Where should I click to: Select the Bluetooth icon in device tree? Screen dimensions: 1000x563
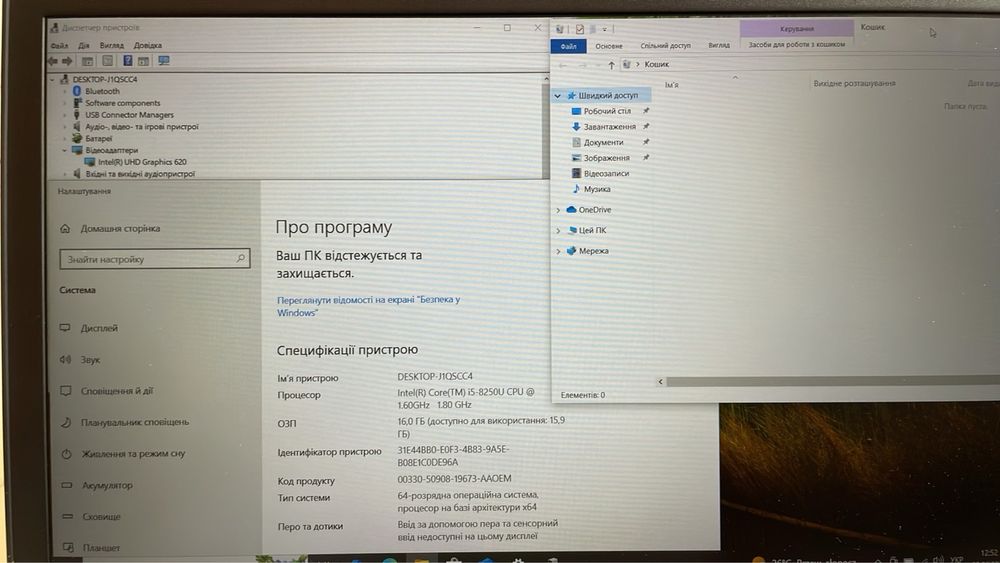point(77,91)
